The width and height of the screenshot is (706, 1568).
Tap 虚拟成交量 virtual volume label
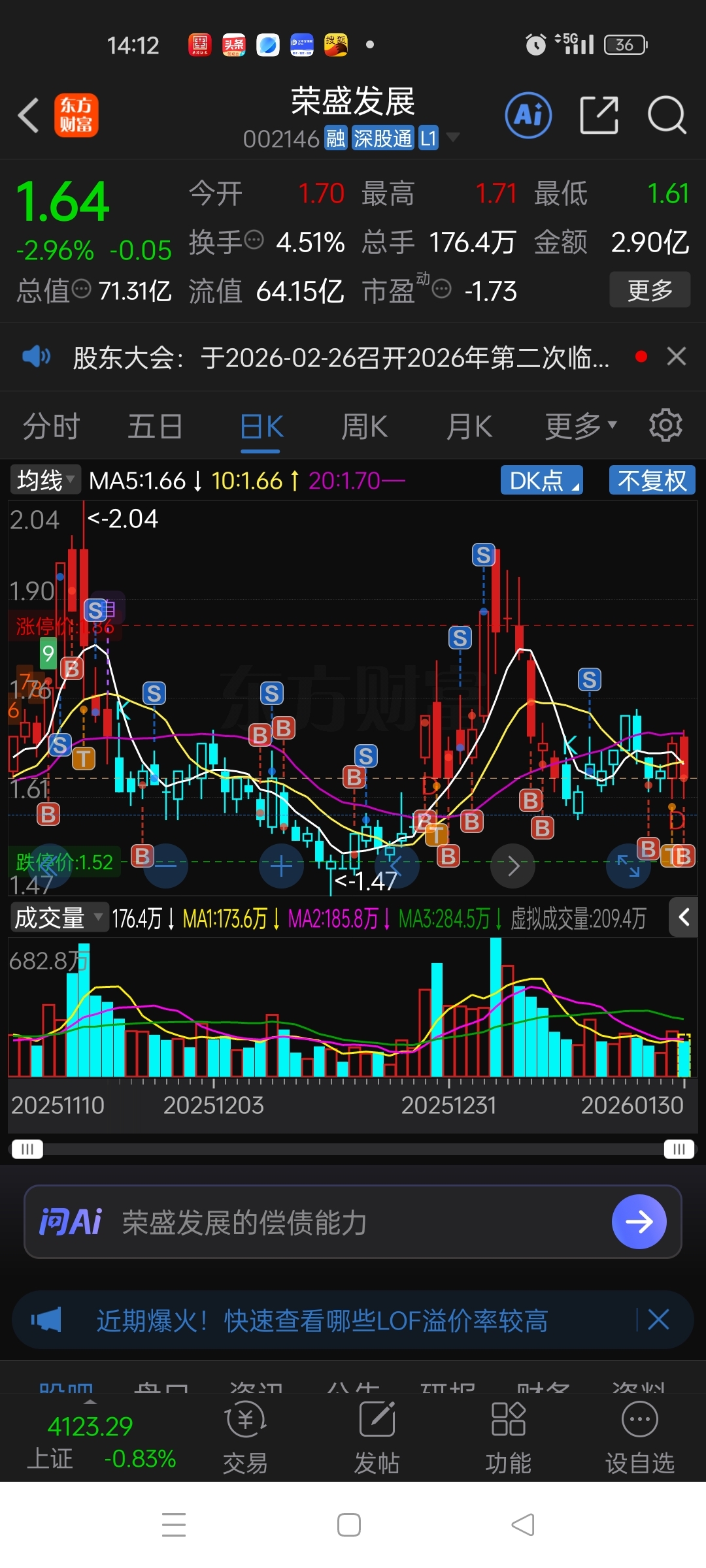(578, 919)
